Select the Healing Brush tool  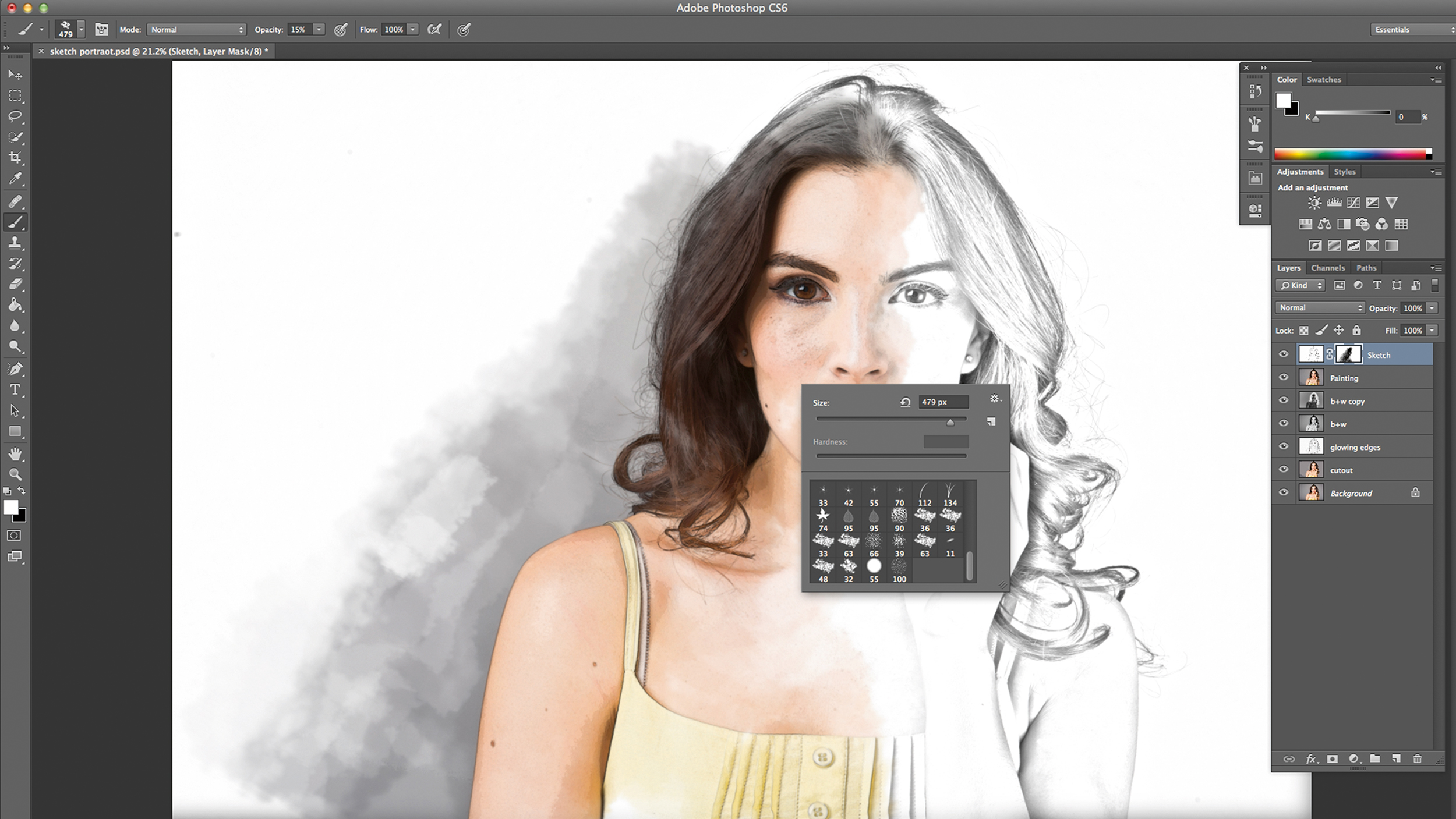click(x=15, y=200)
